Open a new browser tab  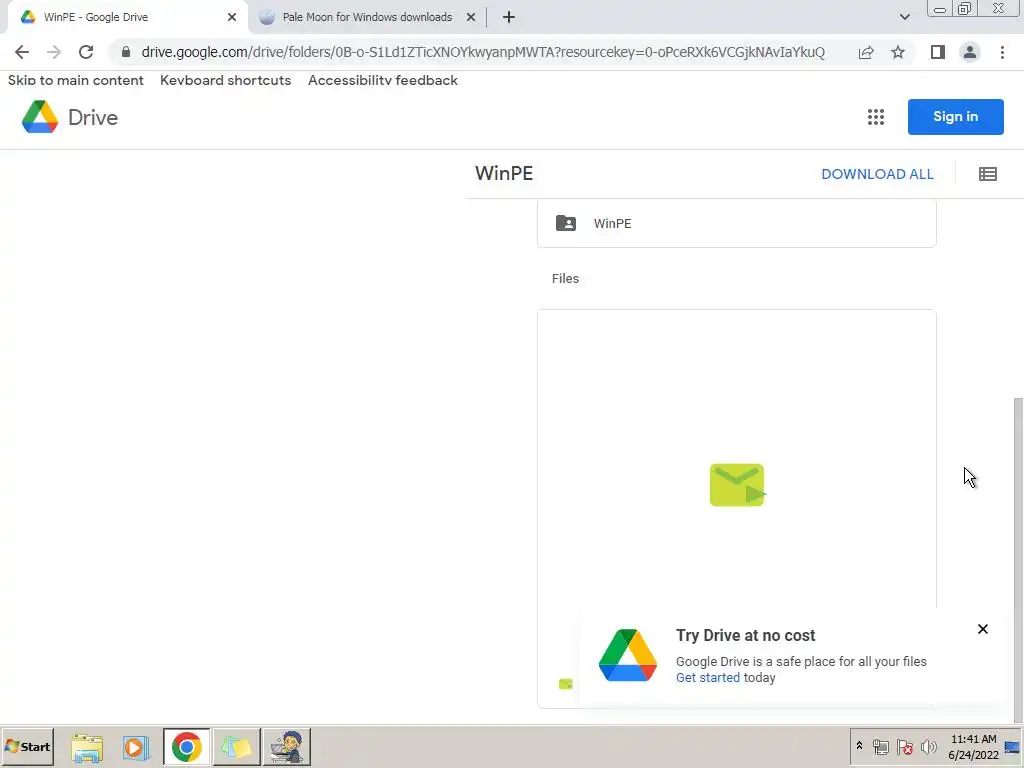pyautogui.click(x=509, y=18)
